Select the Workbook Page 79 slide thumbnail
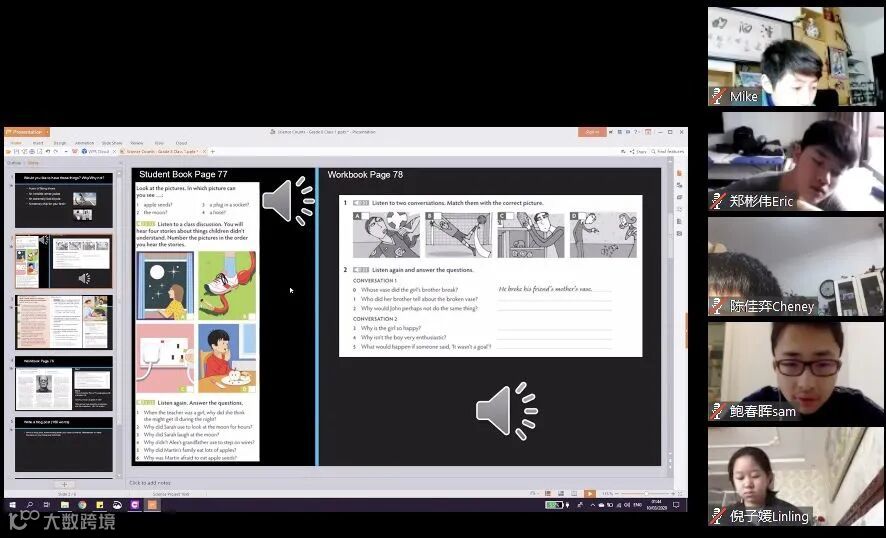 (64, 383)
